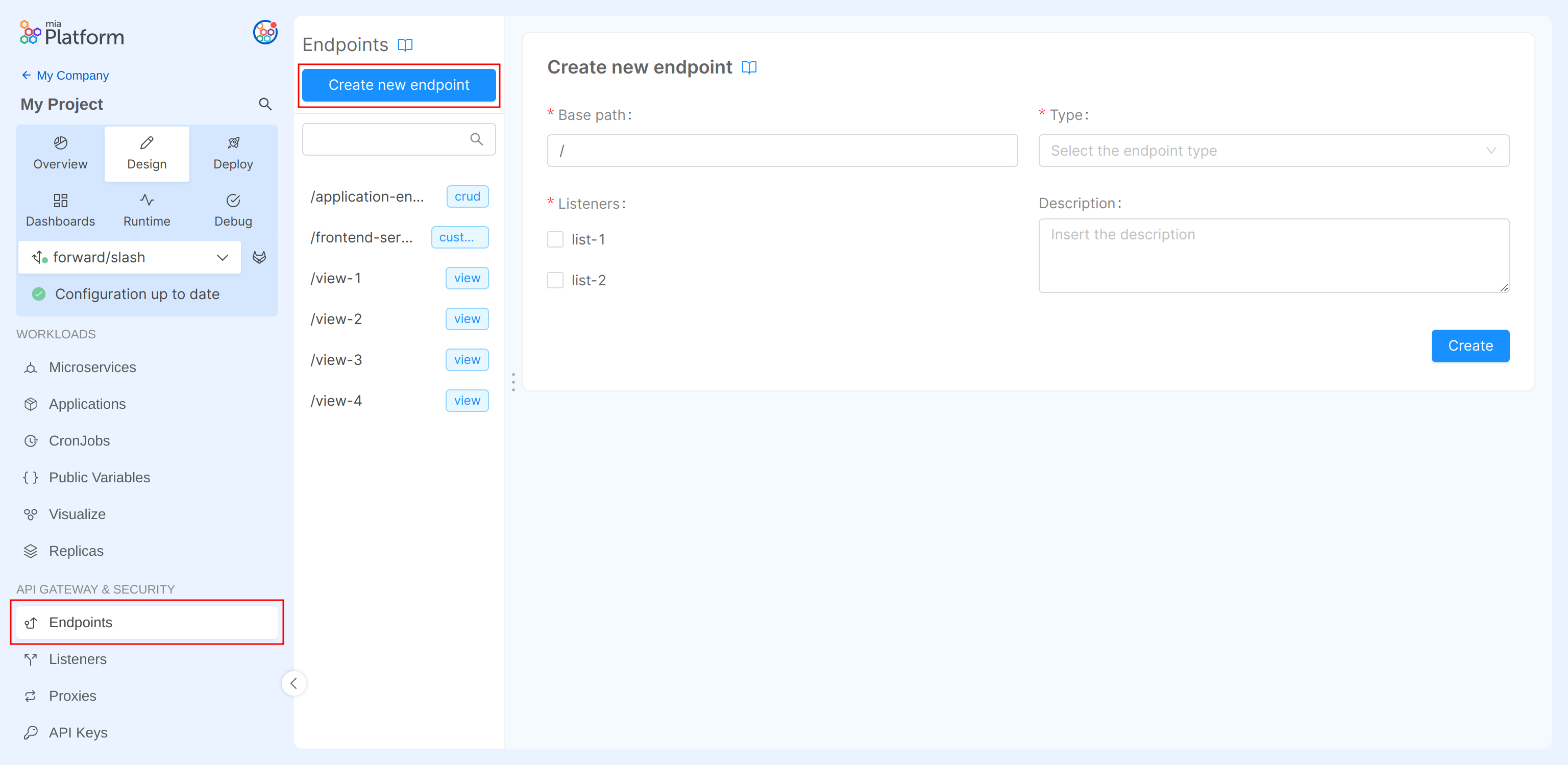This screenshot has height=765, width=1568.
Task: Collapse the sidebar with the chevron arrow
Action: click(294, 683)
